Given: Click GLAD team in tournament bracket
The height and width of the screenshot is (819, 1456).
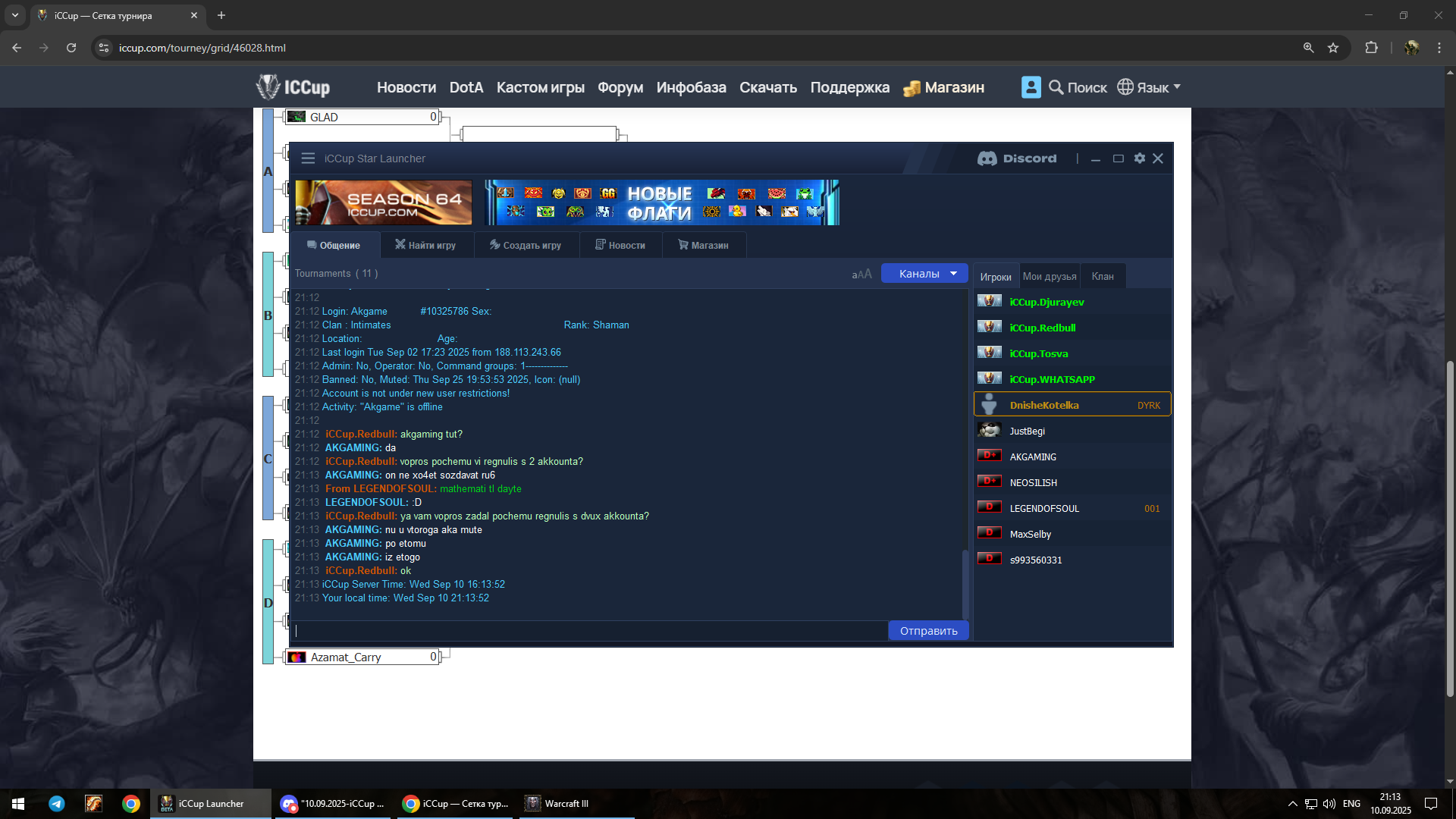Looking at the screenshot, I should point(362,117).
